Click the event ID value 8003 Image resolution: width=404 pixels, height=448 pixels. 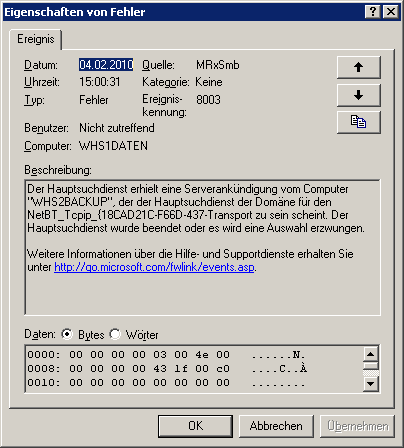click(208, 100)
